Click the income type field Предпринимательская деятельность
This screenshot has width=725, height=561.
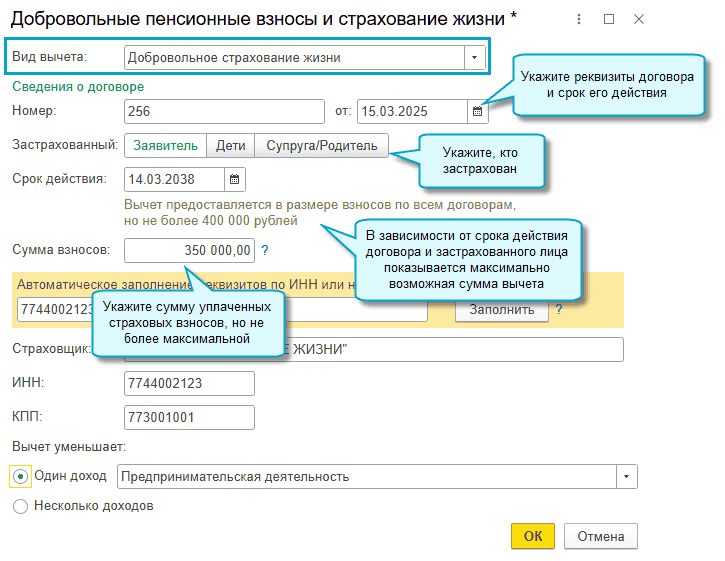pyautogui.click(x=367, y=476)
